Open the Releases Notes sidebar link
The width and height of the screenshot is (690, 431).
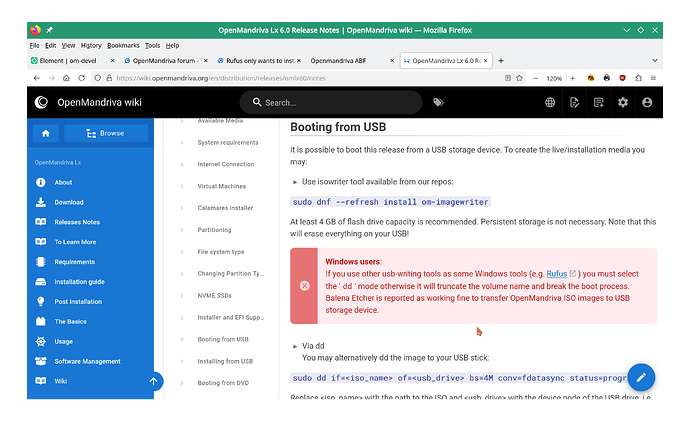click(x=77, y=222)
